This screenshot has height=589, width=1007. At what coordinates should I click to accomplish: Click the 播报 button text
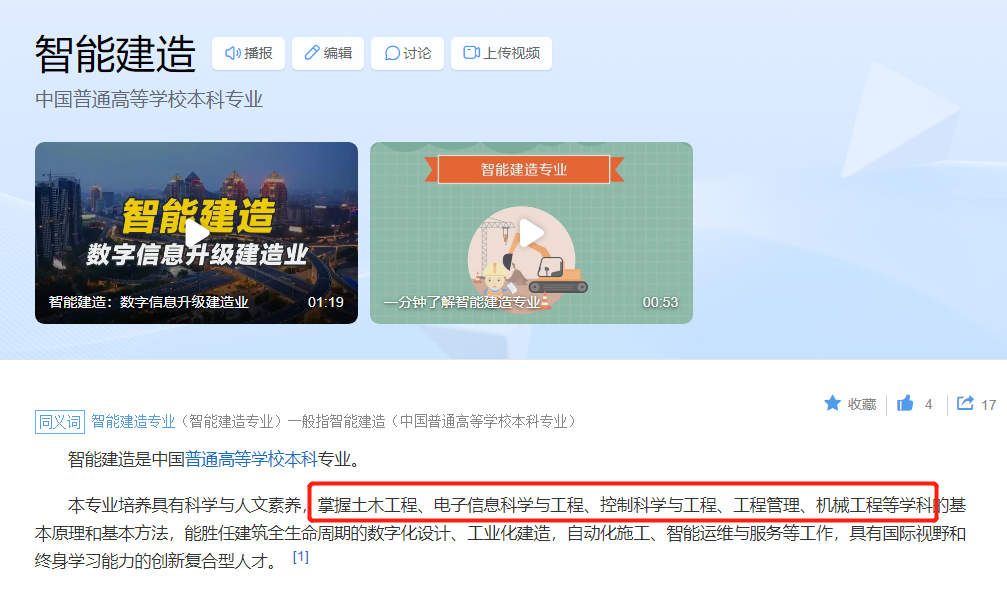coord(258,53)
